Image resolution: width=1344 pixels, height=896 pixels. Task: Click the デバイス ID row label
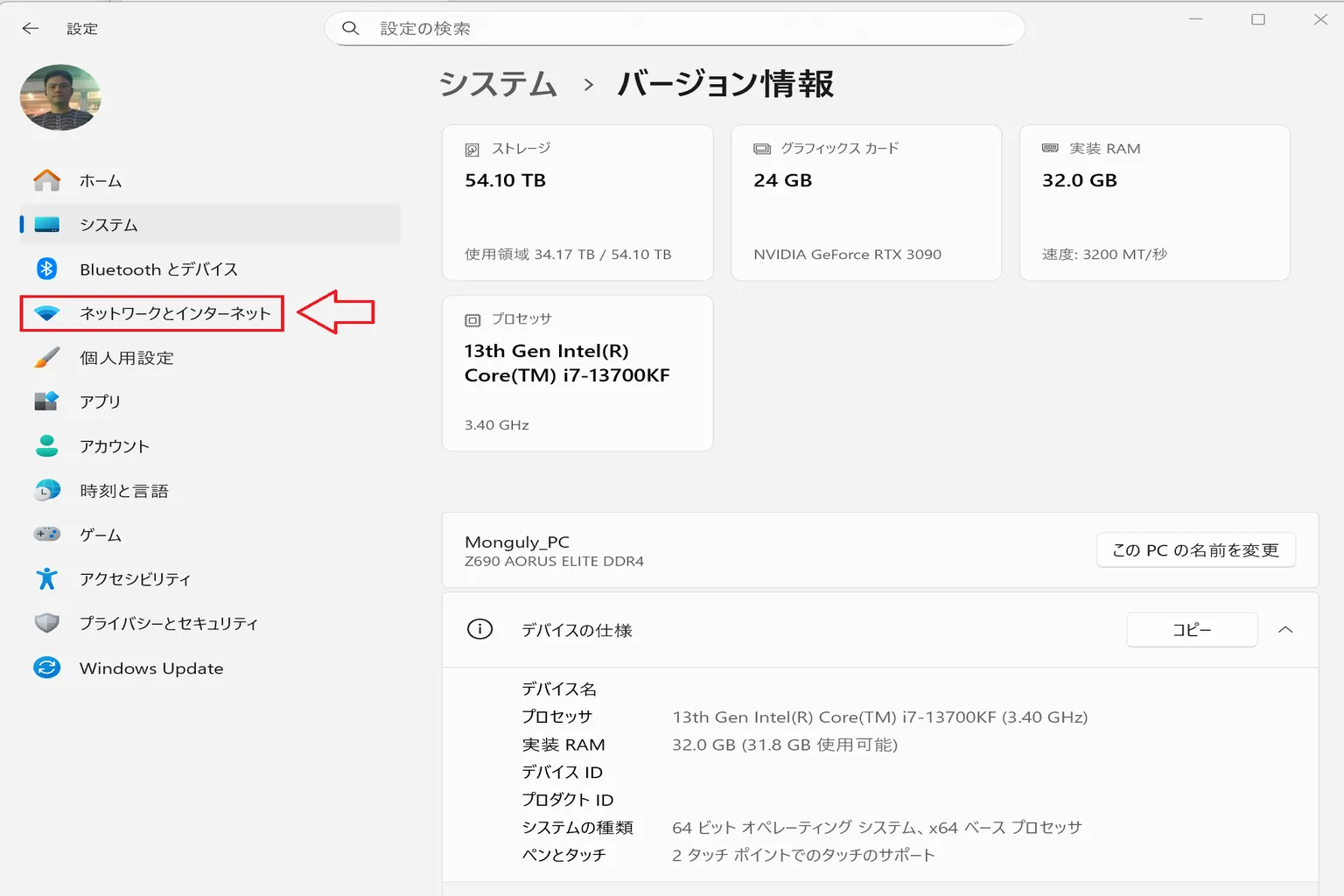click(562, 772)
